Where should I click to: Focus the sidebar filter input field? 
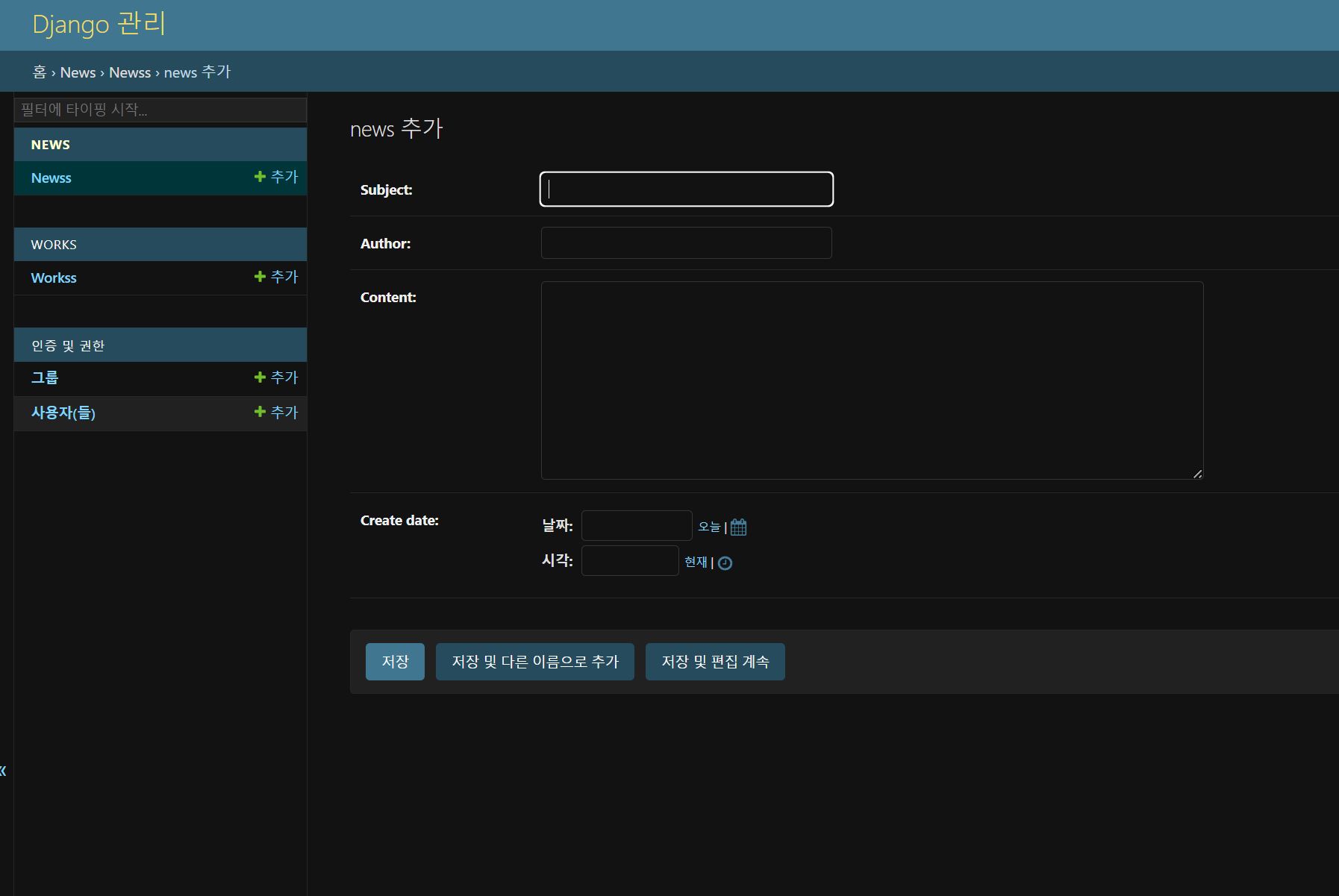point(160,110)
